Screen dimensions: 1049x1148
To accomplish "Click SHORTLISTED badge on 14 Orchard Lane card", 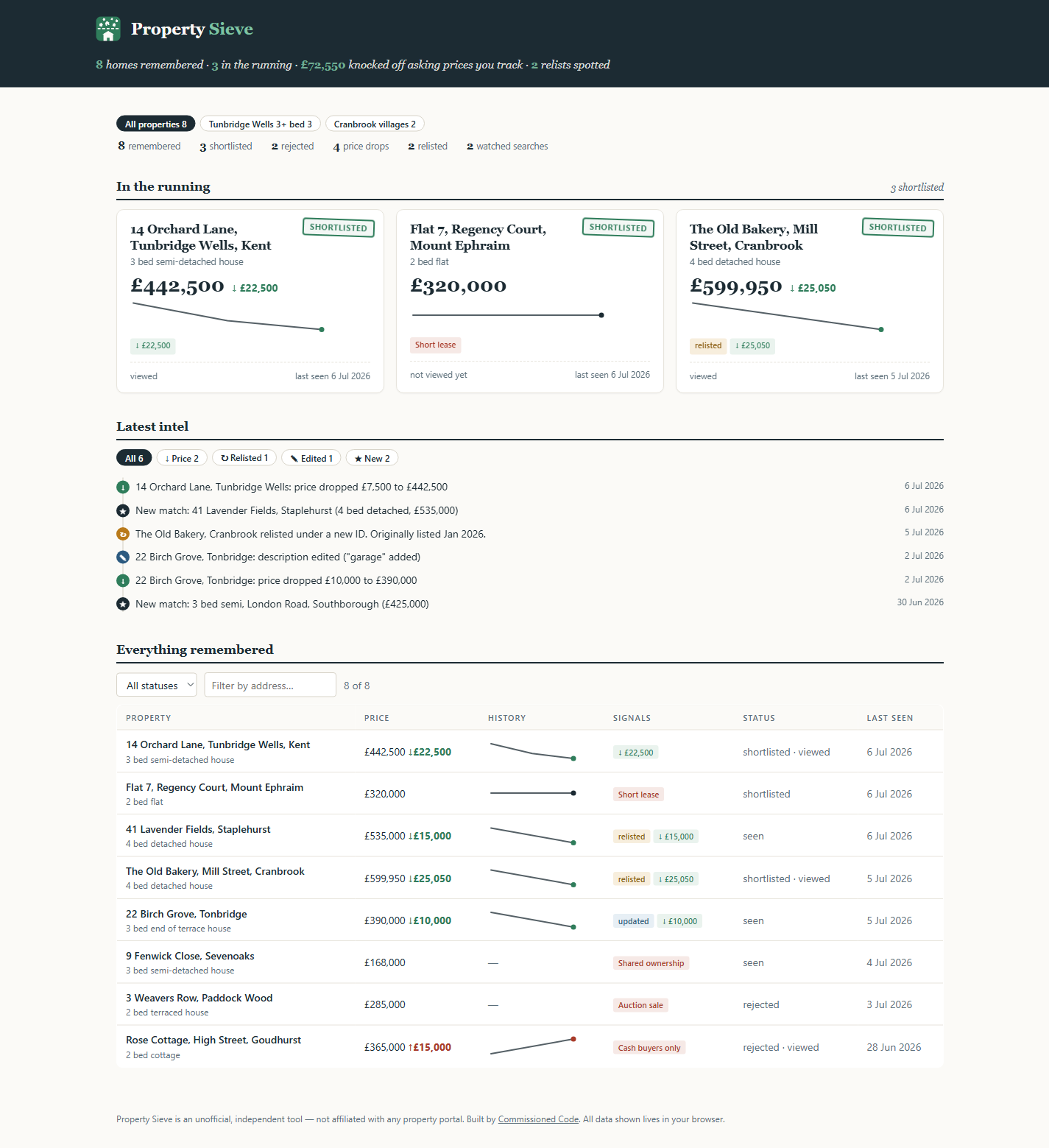I will pyautogui.click(x=339, y=228).
